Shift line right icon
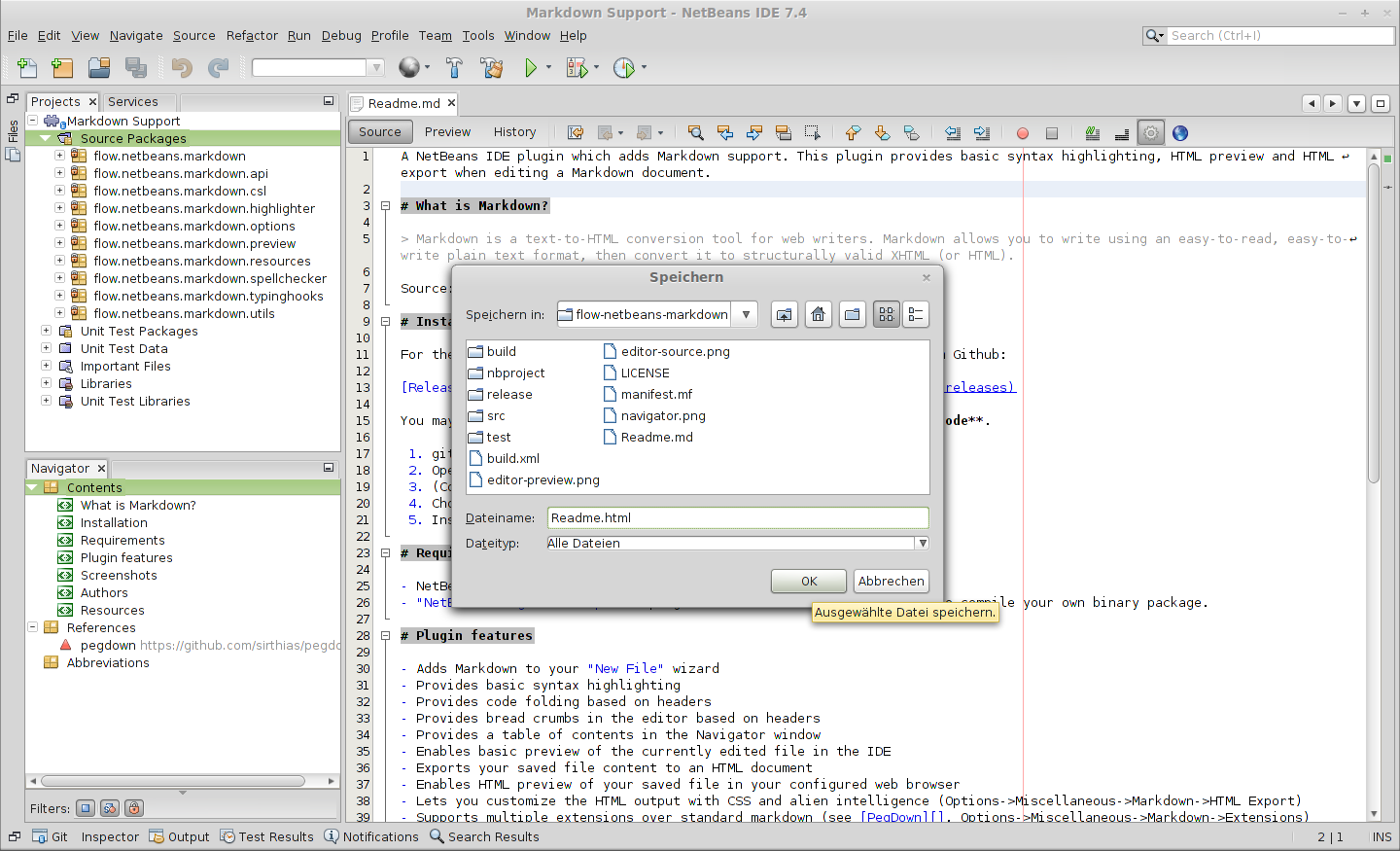 [982, 133]
